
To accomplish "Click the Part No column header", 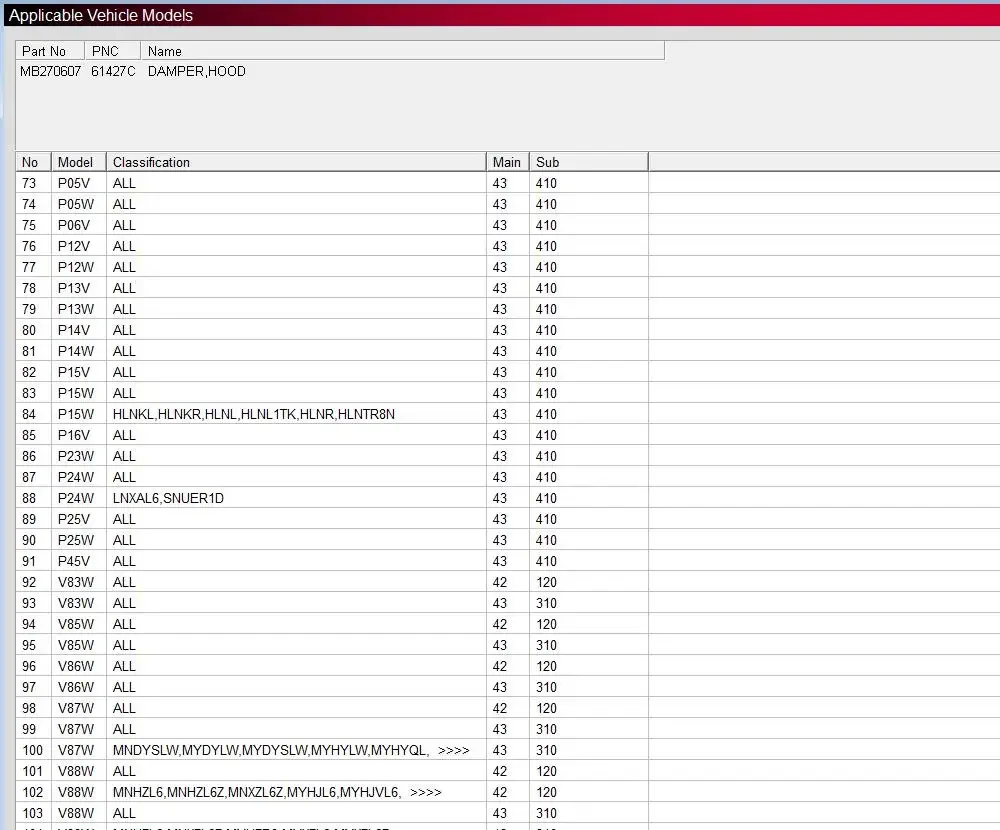I will (50, 51).
